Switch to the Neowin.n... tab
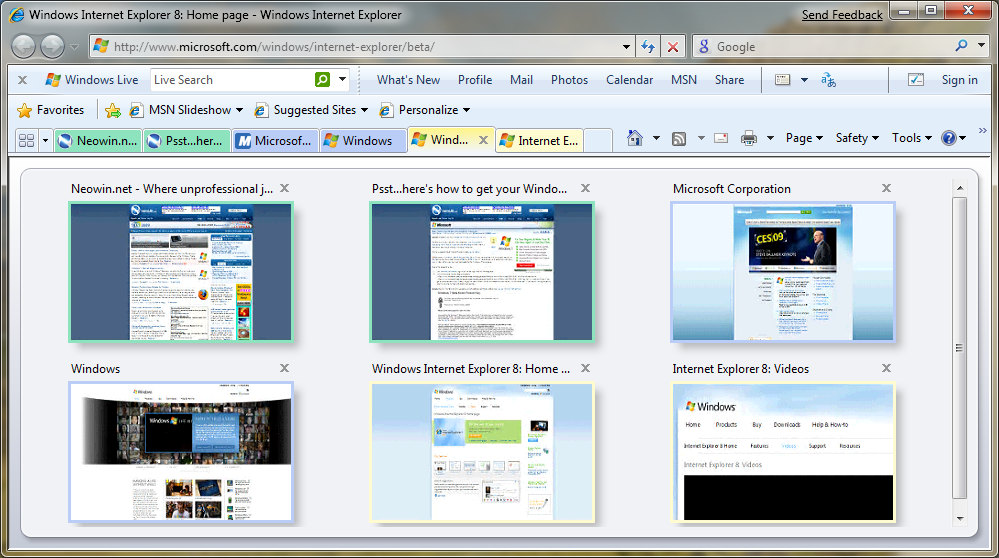This screenshot has width=999, height=558. 97,140
